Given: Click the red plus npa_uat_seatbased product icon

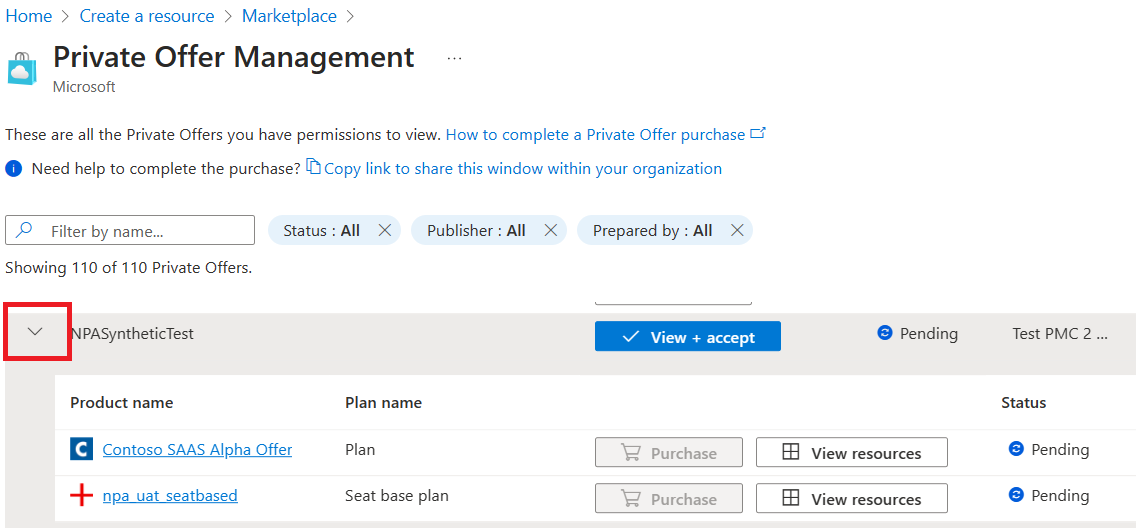Looking at the screenshot, I should (x=82, y=496).
